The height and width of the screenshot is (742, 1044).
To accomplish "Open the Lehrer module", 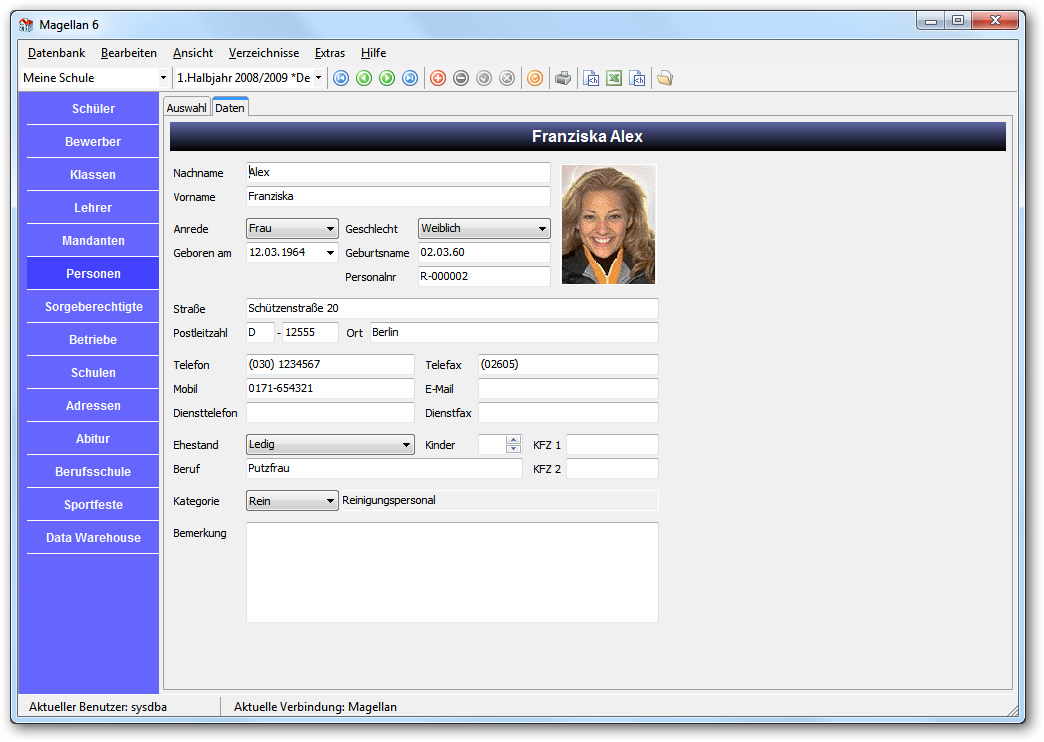I will click(93, 208).
